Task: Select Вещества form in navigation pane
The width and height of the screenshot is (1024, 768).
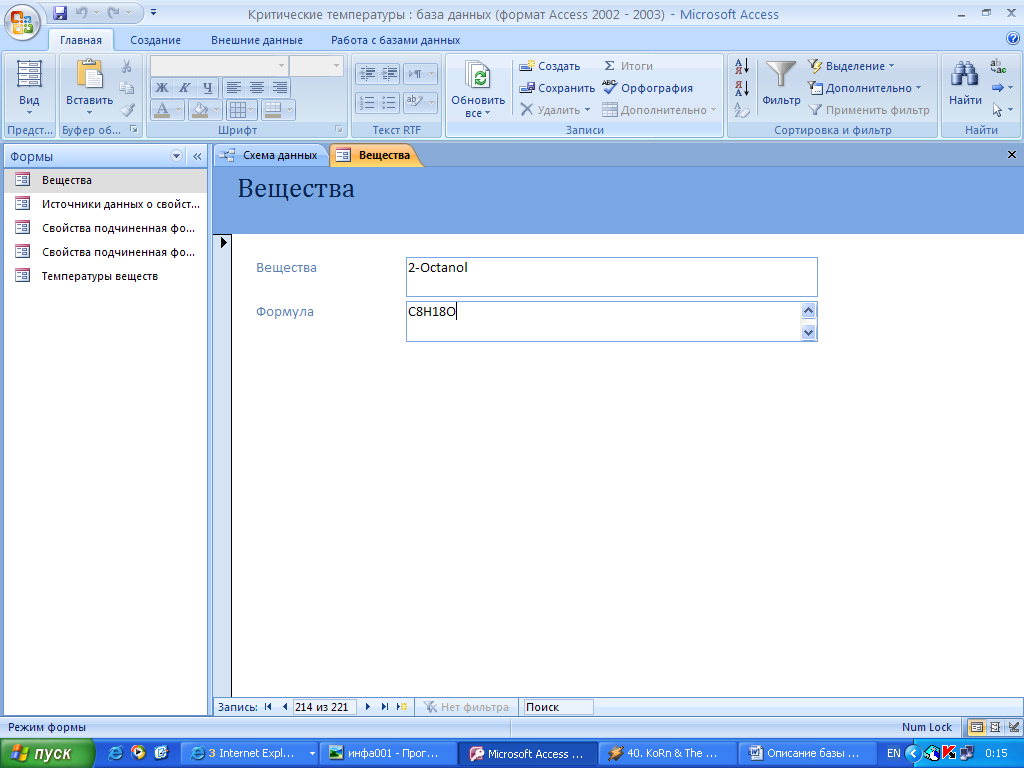Action: point(105,180)
